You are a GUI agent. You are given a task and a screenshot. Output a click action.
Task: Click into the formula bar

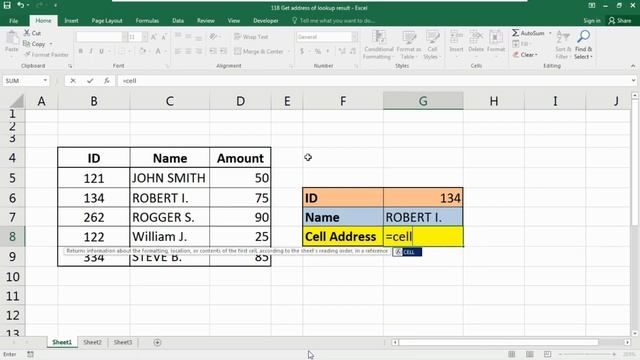pyautogui.click(x=373, y=81)
